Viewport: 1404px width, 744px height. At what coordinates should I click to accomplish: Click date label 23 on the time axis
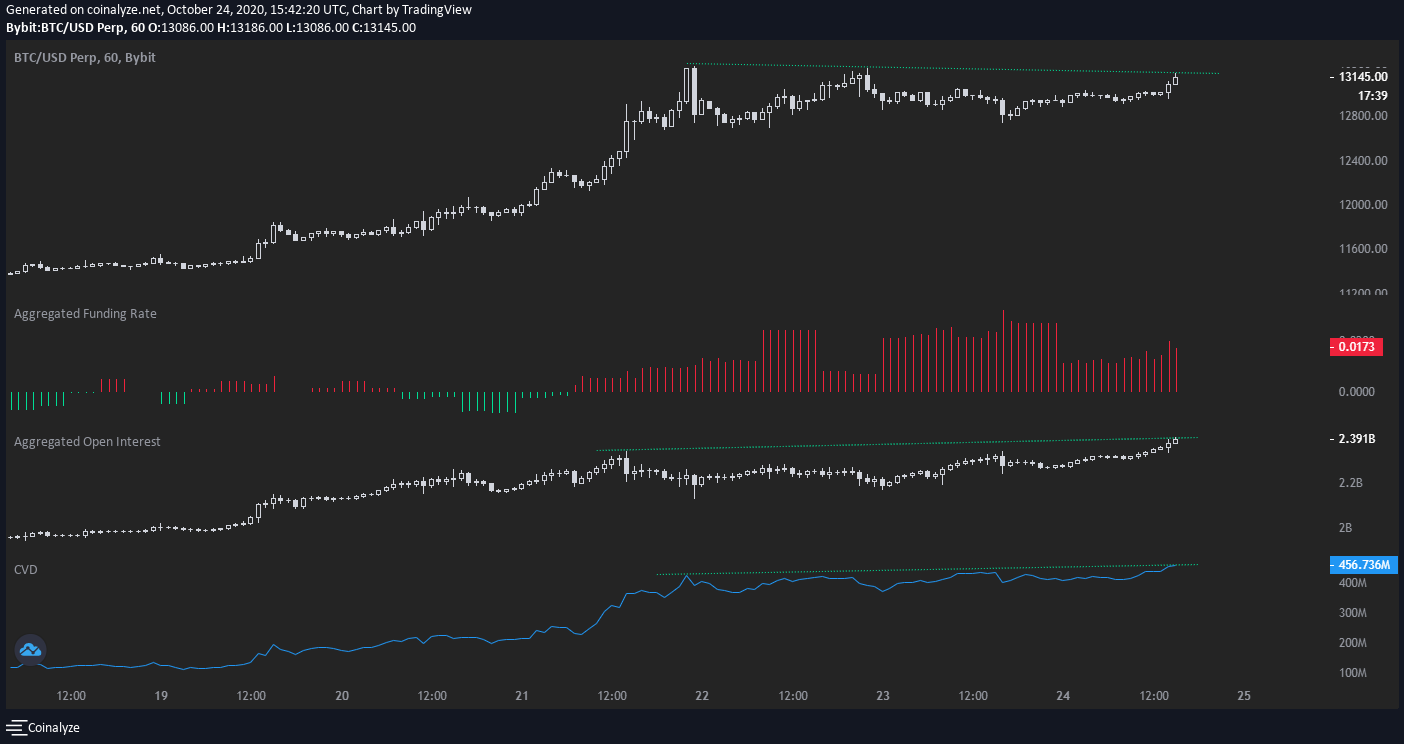883,695
